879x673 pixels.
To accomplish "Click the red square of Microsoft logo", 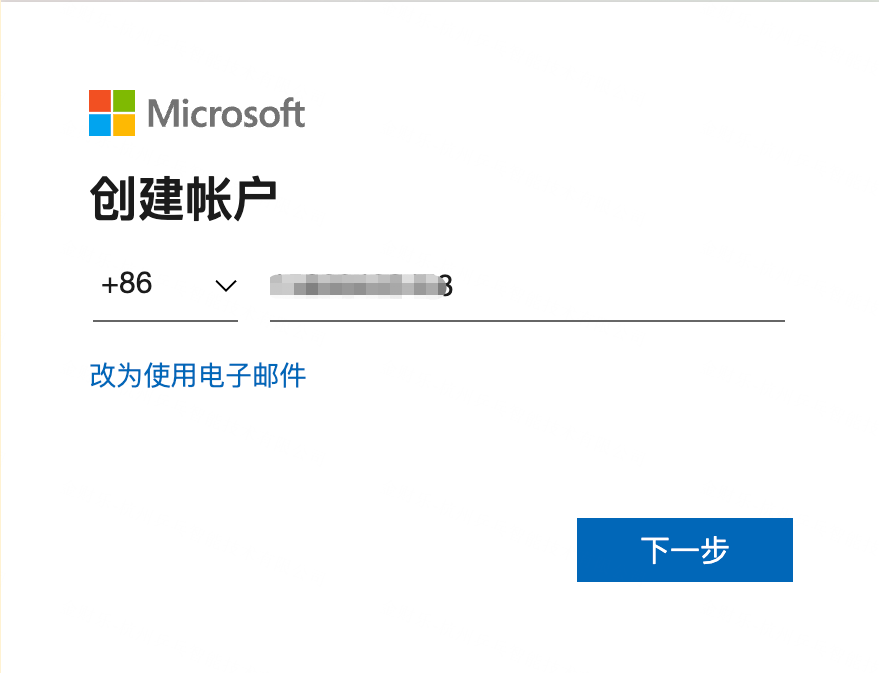I will pyautogui.click(x=100, y=101).
